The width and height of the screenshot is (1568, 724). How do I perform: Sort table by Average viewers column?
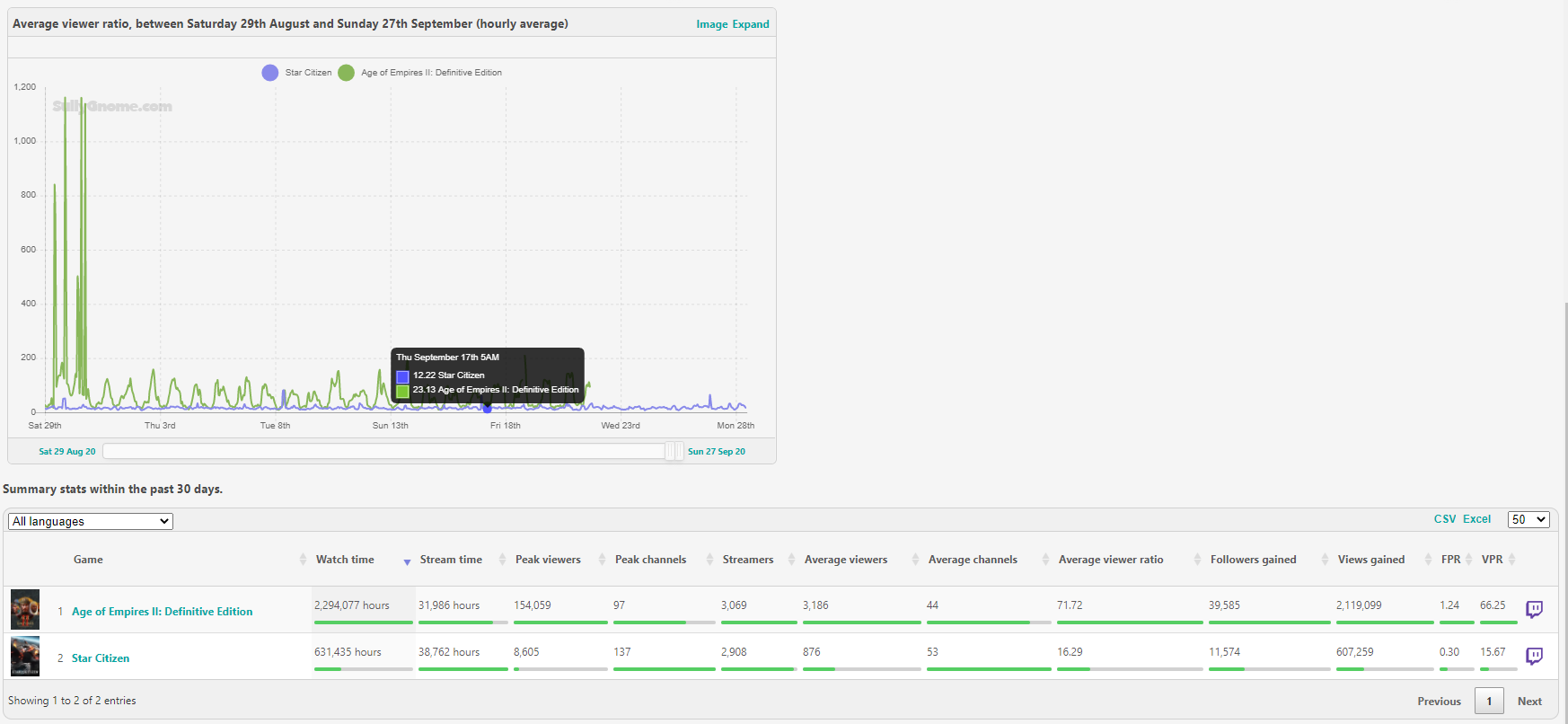[846, 560]
